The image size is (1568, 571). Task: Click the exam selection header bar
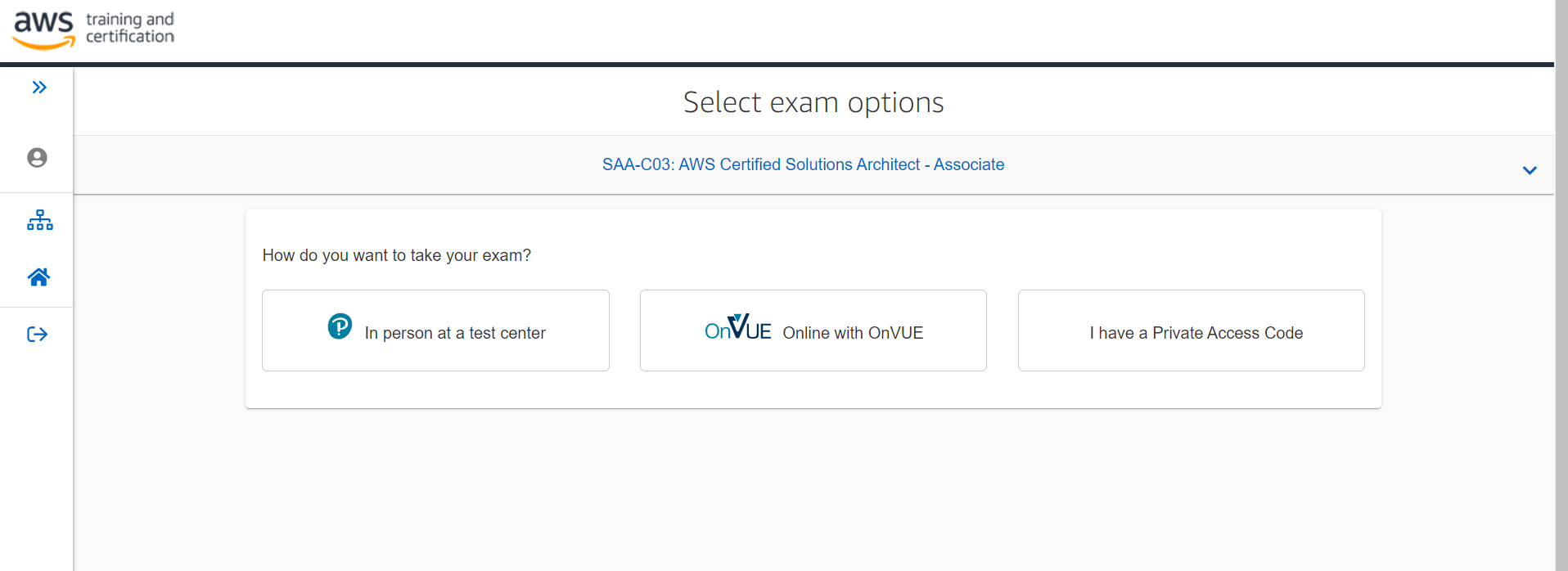coord(813,164)
